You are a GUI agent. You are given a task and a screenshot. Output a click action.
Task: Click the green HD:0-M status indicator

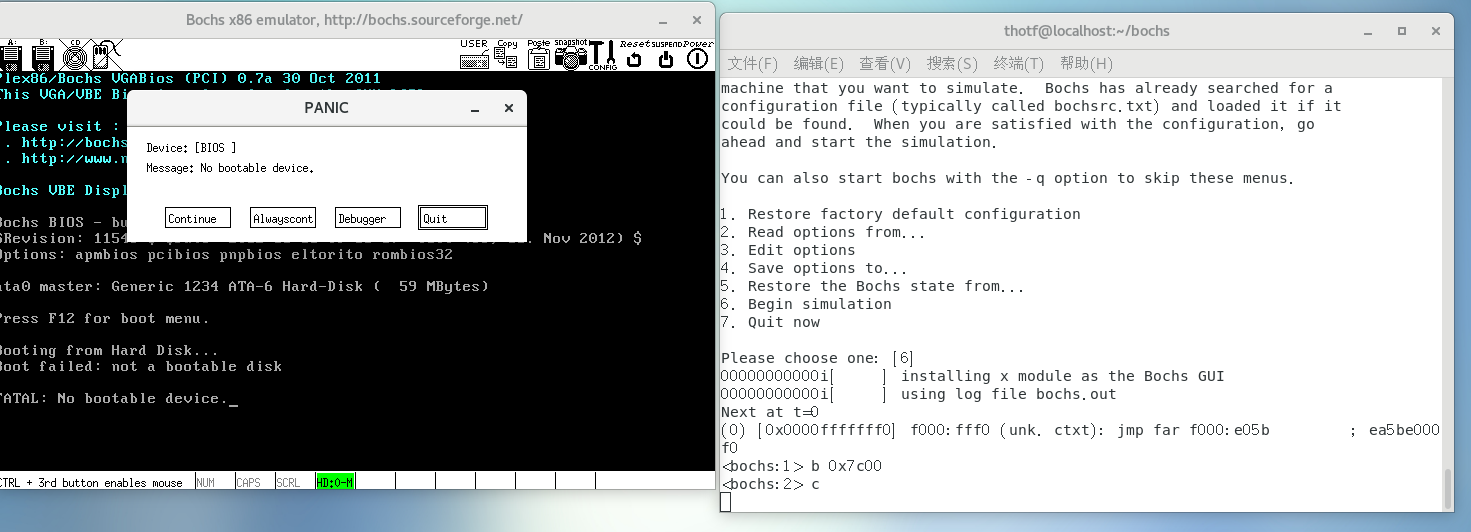point(335,482)
